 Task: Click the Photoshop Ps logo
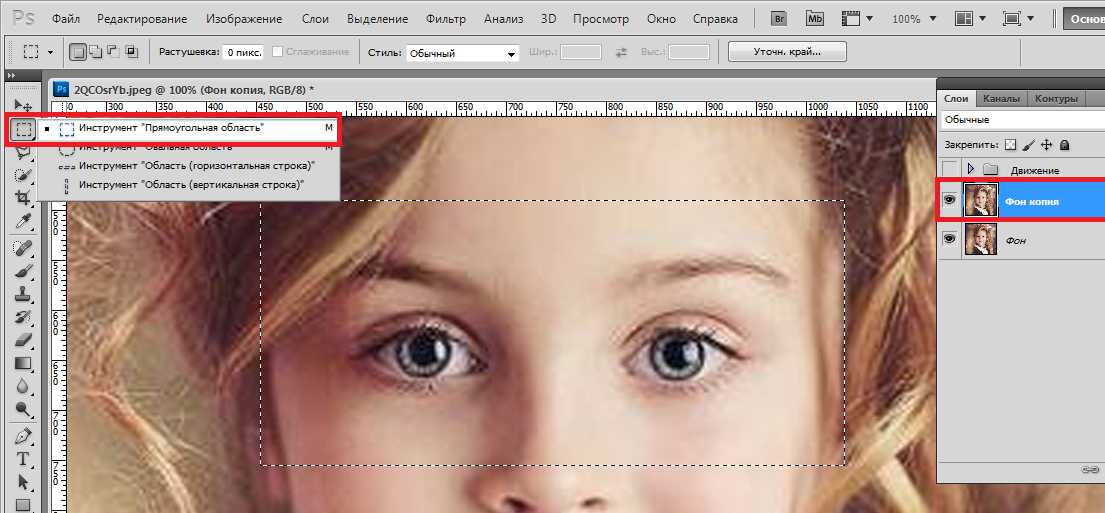click(23, 18)
